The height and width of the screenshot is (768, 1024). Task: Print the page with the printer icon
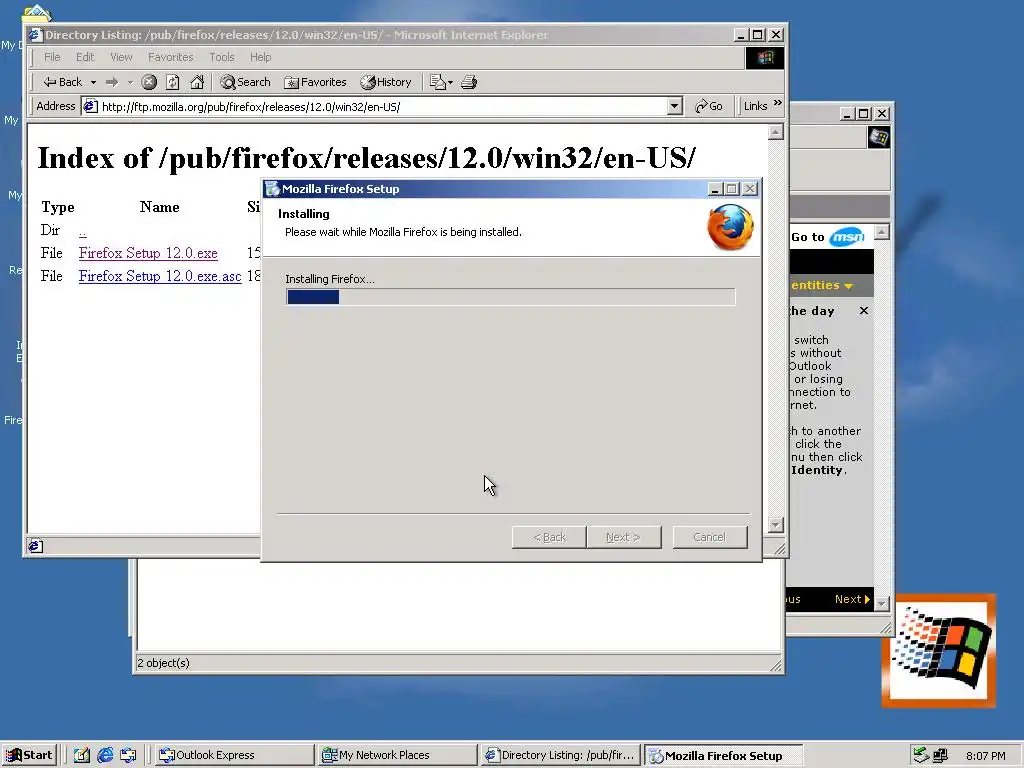[469, 82]
